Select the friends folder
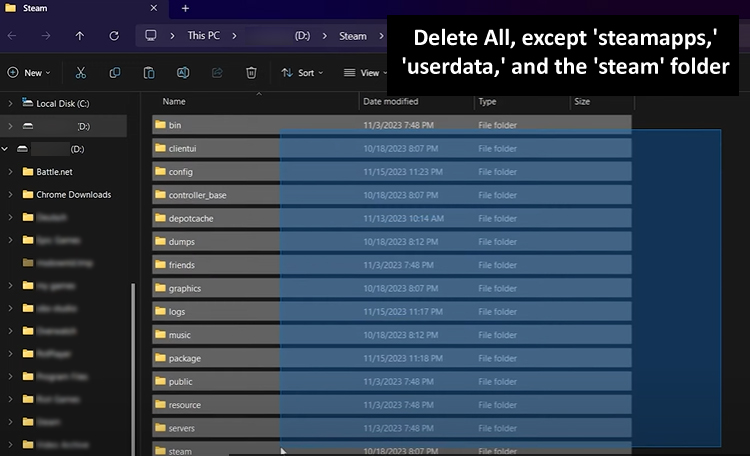Viewport: 750px width, 456px height. point(392,265)
